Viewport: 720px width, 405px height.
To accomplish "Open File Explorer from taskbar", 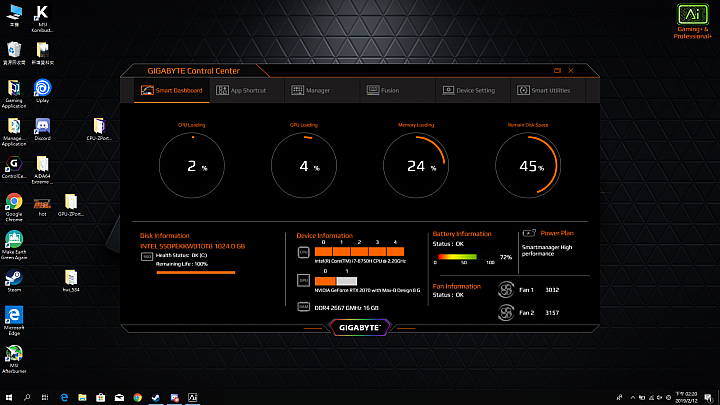I will click(x=82, y=398).
